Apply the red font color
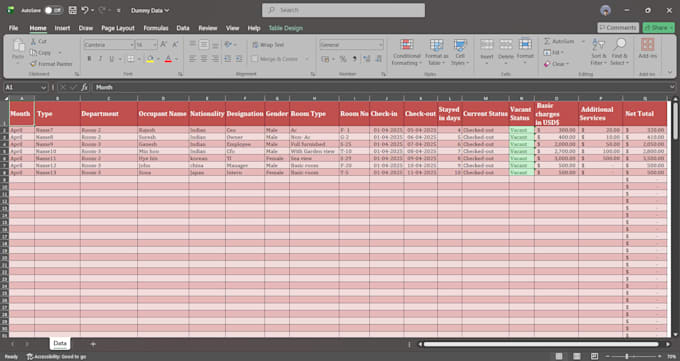The image size is (680, 361). click(168, 59)
